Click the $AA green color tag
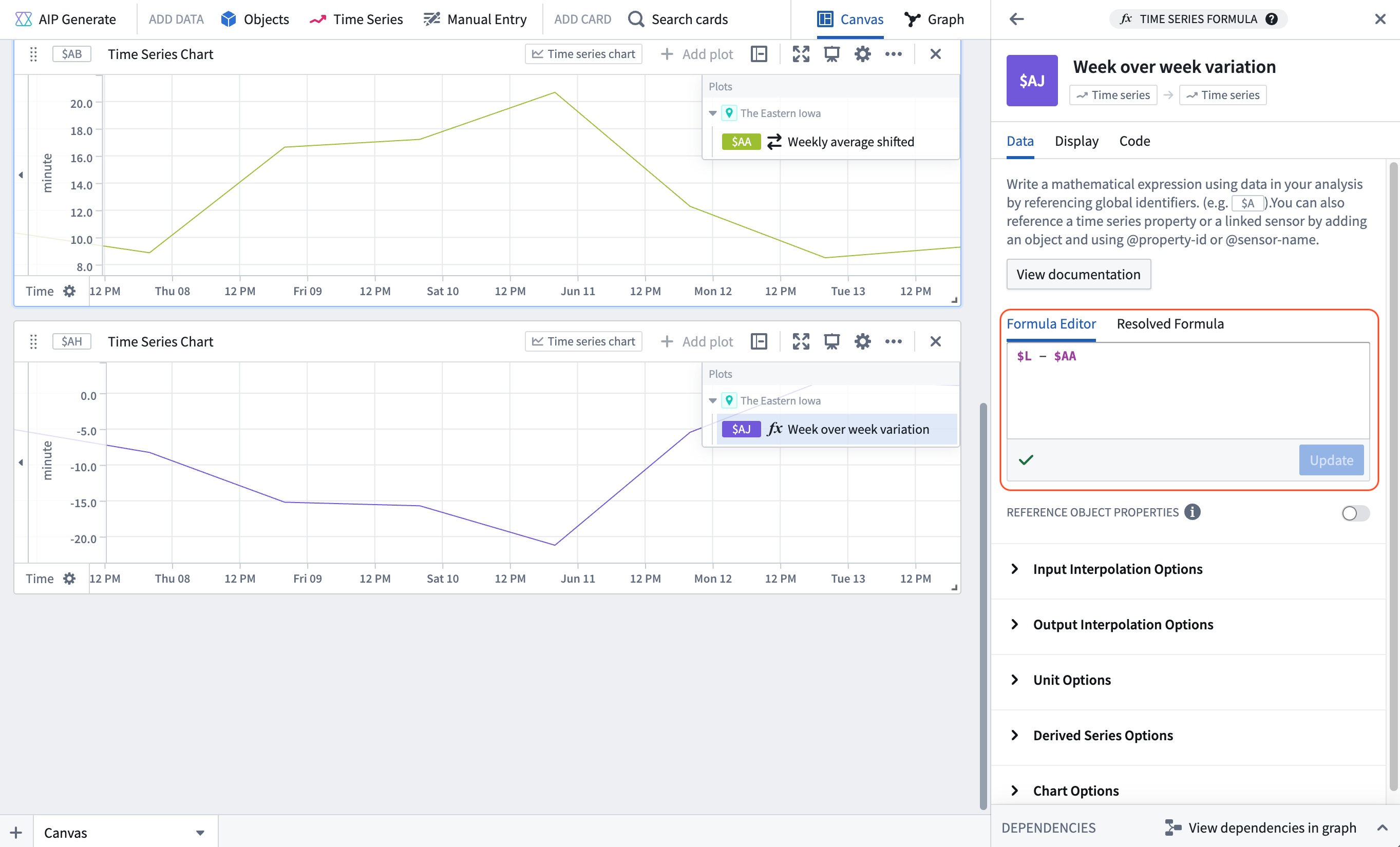 click(x=741, y=142)
